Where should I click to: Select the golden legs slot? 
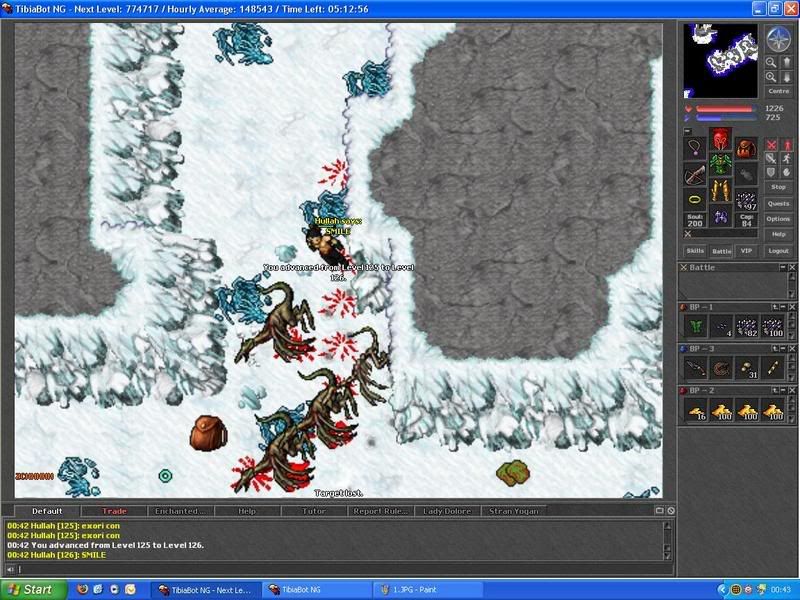tap(720, 190)
